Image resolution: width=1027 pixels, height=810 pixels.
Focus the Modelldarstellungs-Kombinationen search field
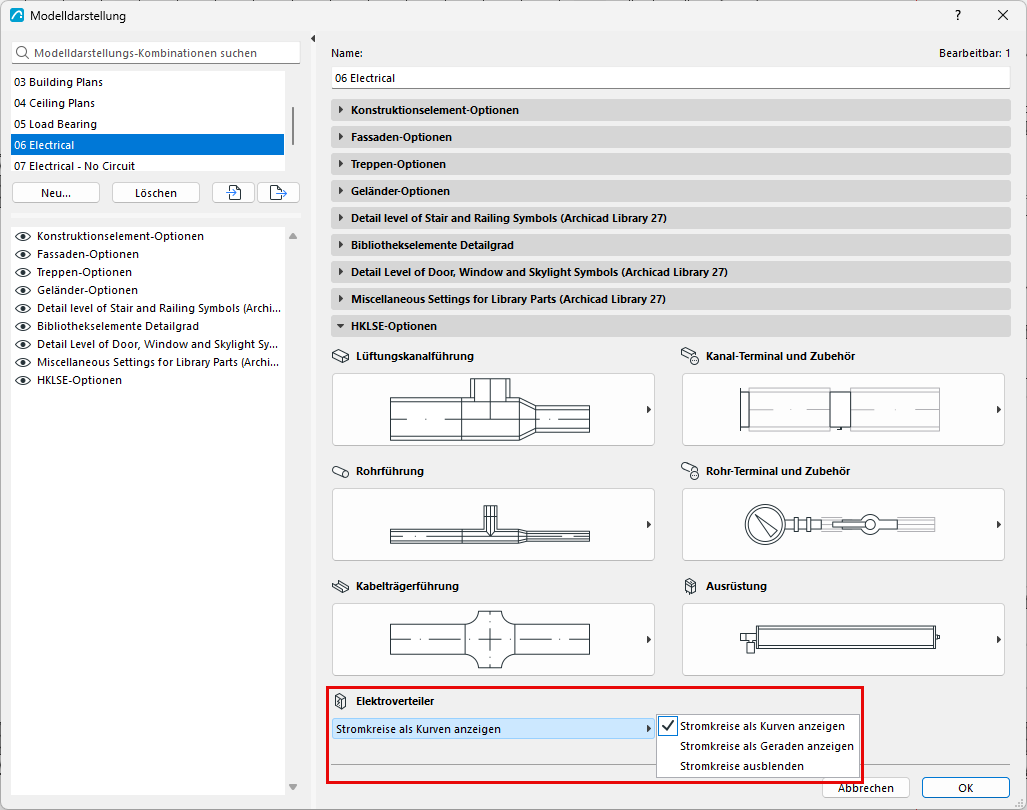pos(156,53)
